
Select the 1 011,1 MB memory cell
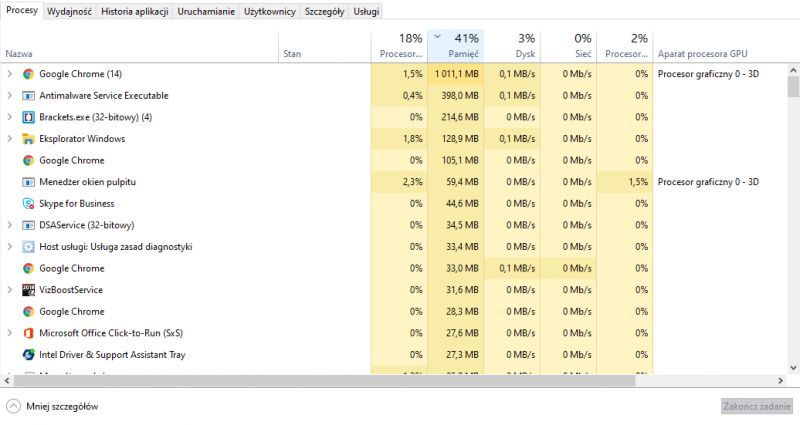(456, 74)
